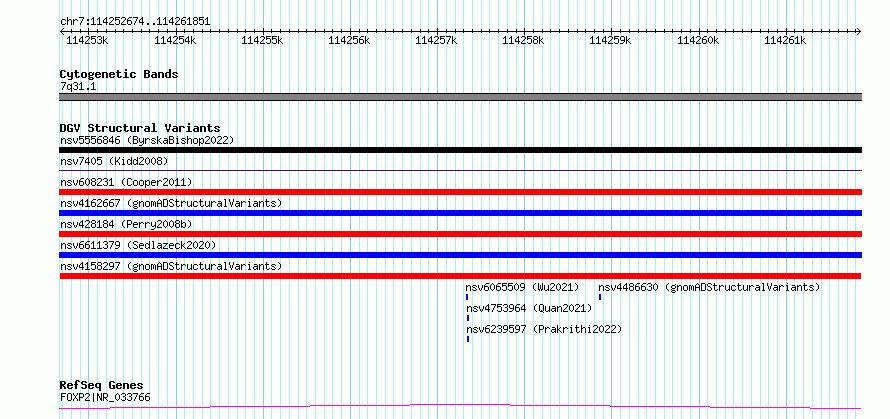Click the nsv4486630 (gnomADStructuralVariants) label
The image size is (890, 419).
[x=710, y=287]
